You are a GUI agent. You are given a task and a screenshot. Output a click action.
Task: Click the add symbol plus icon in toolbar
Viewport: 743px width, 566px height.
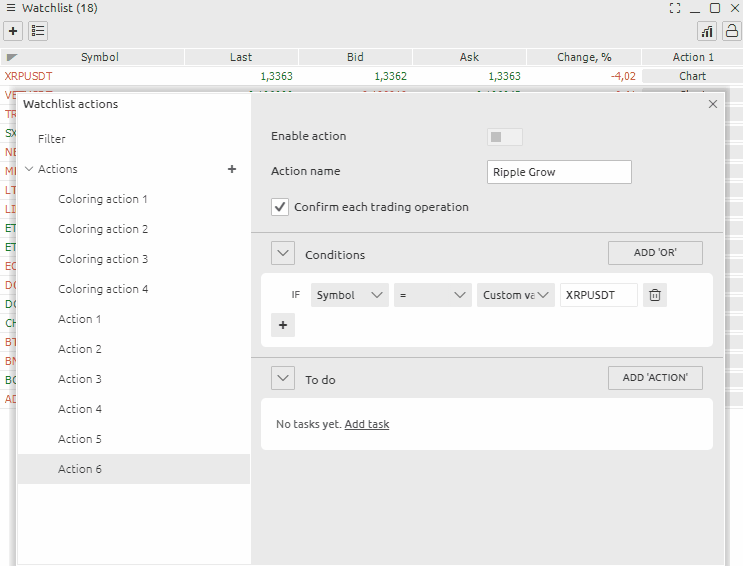pos(13,31)
